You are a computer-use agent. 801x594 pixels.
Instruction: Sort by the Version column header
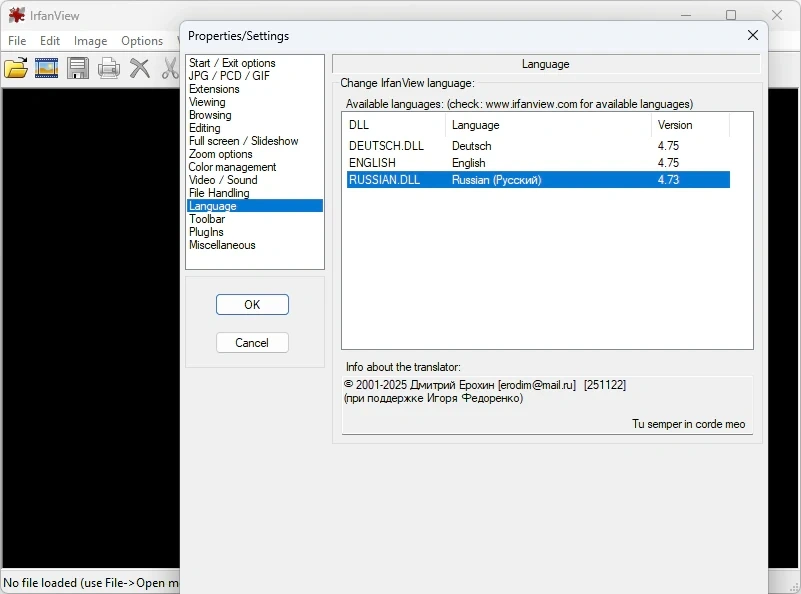690,125
